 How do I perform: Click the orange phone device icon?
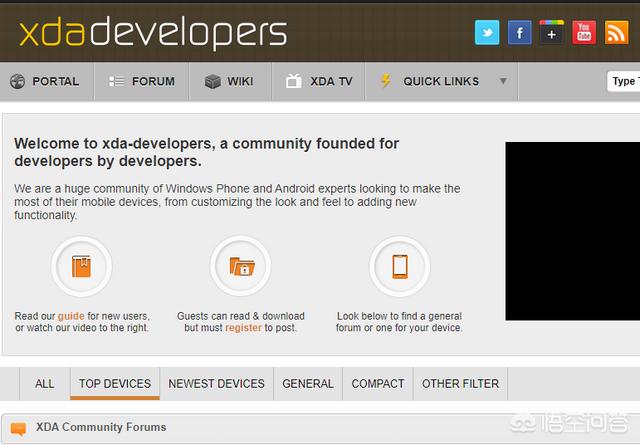pyautogui.click(x=400, y=267)
